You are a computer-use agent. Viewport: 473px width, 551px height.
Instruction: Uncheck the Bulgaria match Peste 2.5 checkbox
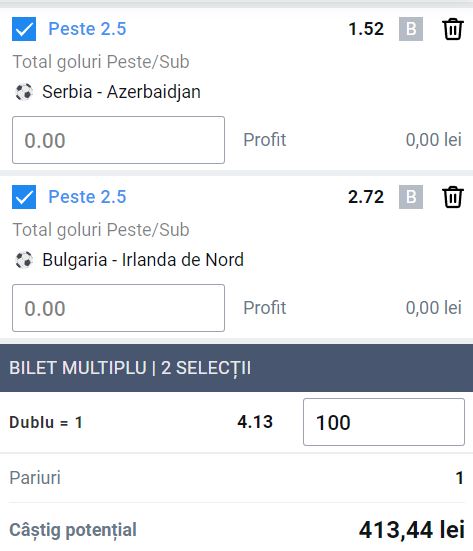pos(24,197)
